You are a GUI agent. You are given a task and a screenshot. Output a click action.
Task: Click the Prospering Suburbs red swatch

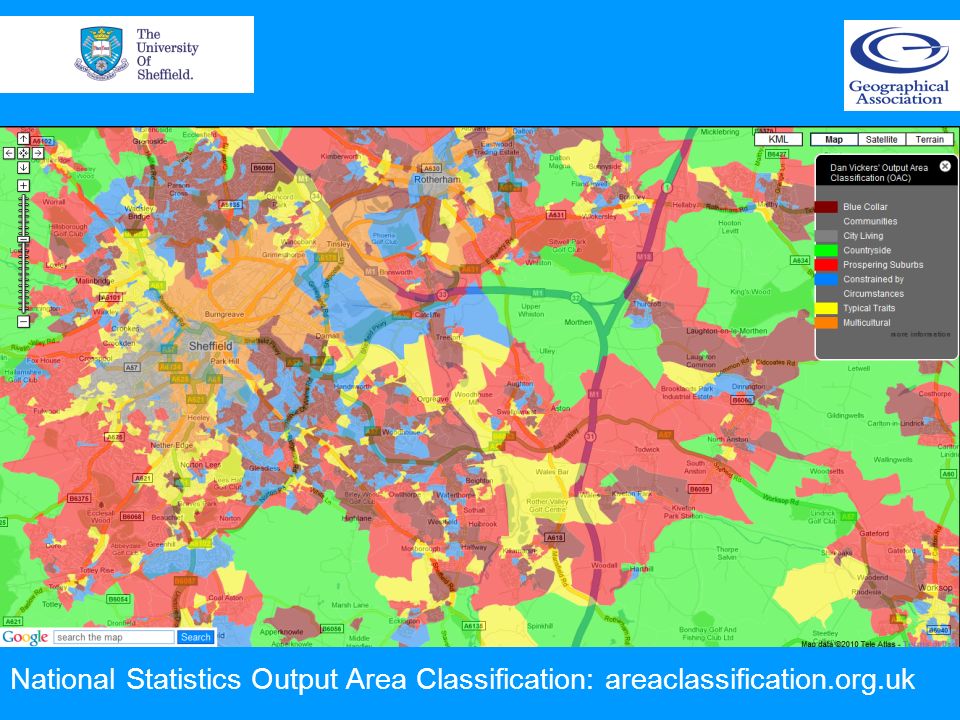click(826, 264)
